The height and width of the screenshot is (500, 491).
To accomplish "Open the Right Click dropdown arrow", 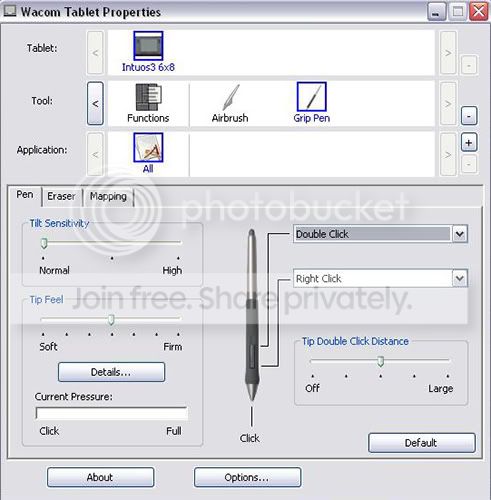I will pos(460,278).
